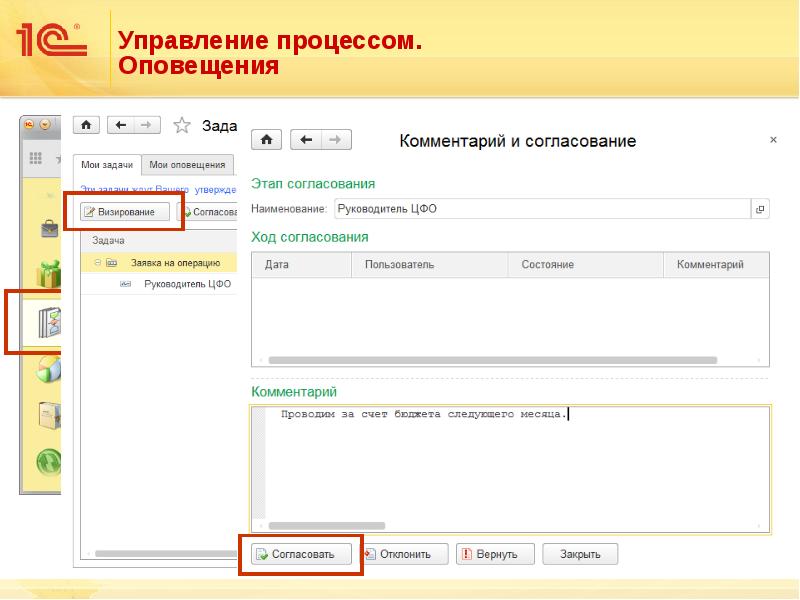Switch to the Мои оповещения tab
The width and height of the screenshot is (800, 600).
coord(188,165)
